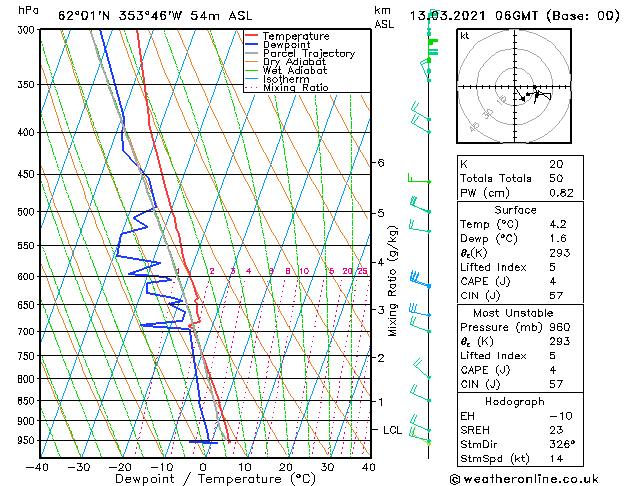This screenshot has height=486, width=629.
Task: Click the km ASL axis header
Action: (x=384, y=17)
